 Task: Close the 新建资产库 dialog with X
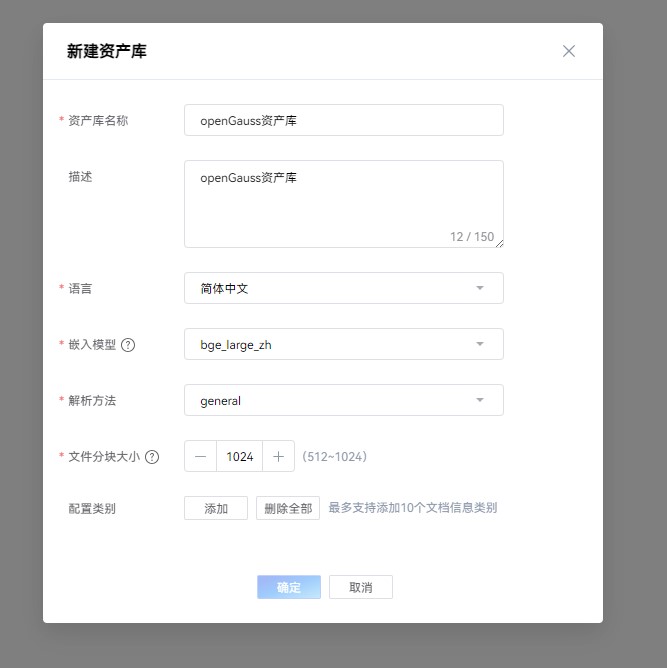(x=569, y=51)
